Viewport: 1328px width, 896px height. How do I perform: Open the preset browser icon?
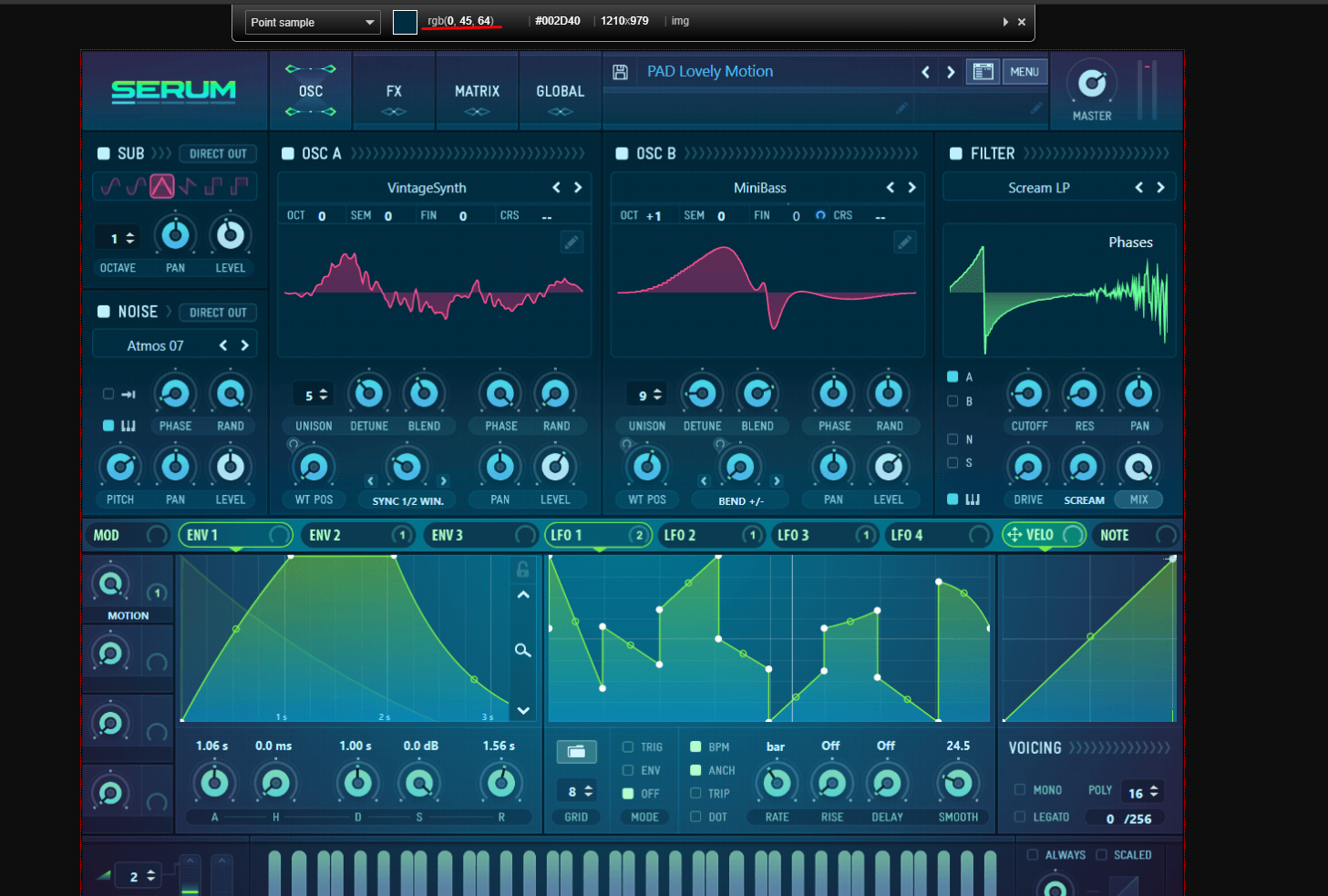point(983,71)
